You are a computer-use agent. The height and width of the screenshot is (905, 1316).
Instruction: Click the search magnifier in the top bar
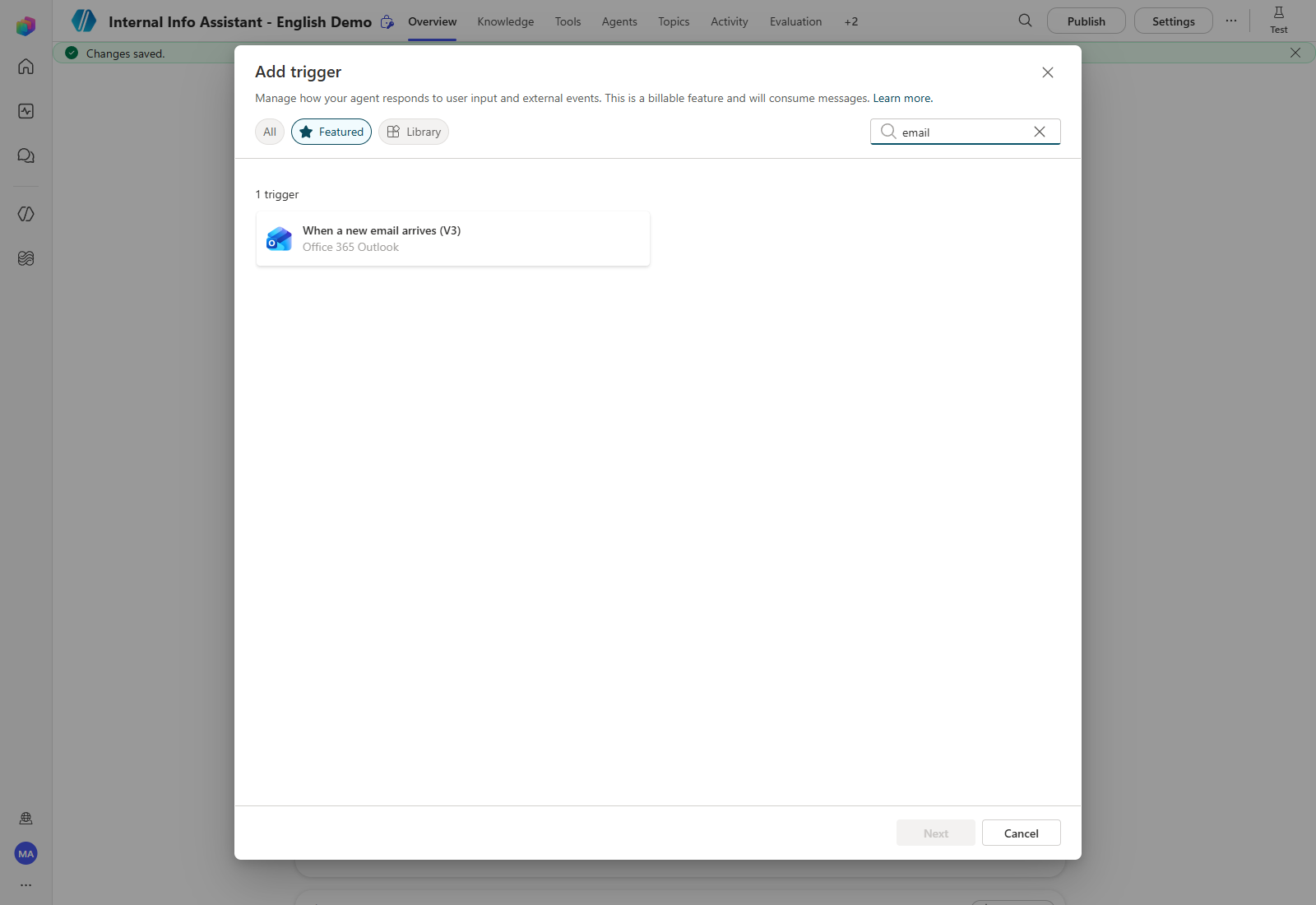[x=1025, y=21]
